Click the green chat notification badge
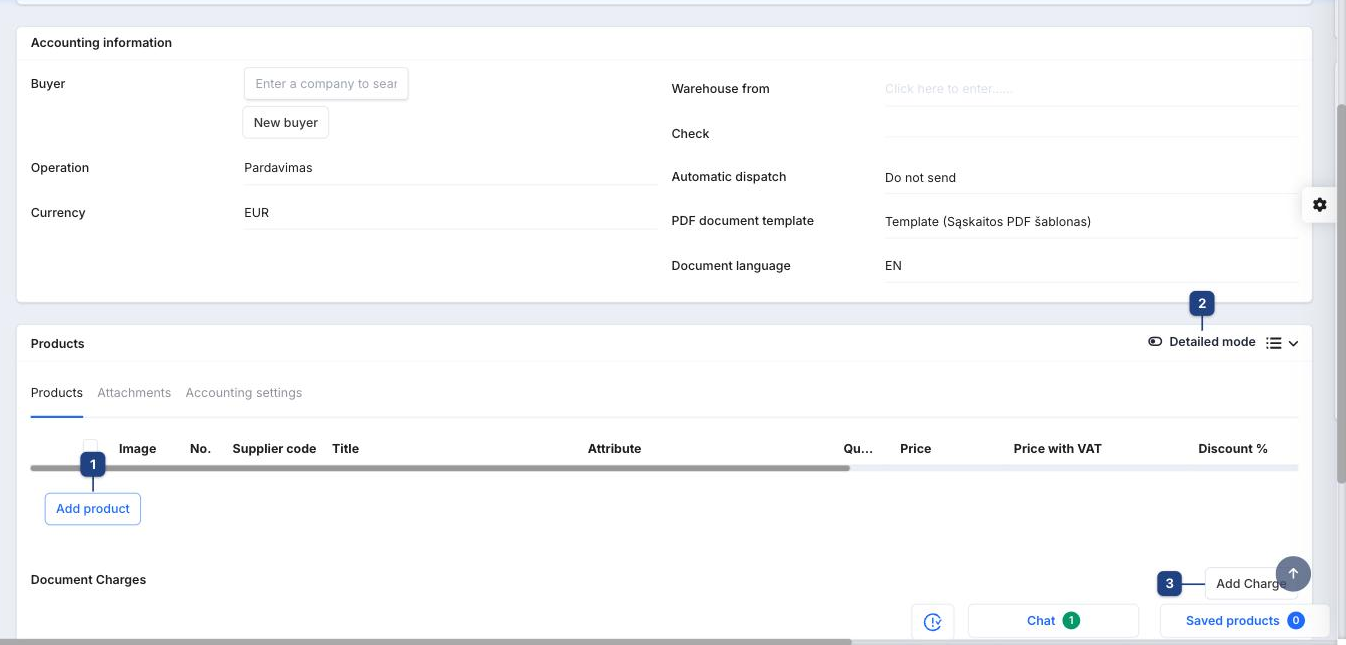This screenshot has height=645, width=1346. (1071, 621)
